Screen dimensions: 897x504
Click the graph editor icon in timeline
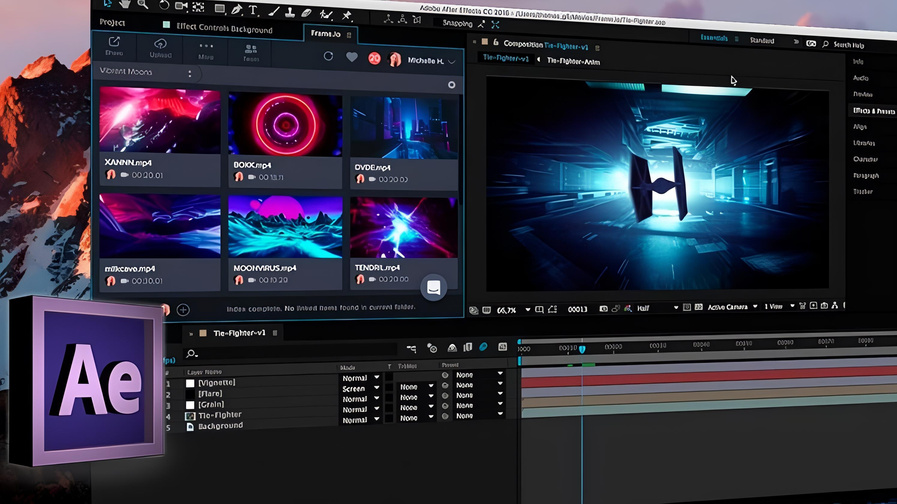point(502,346)
